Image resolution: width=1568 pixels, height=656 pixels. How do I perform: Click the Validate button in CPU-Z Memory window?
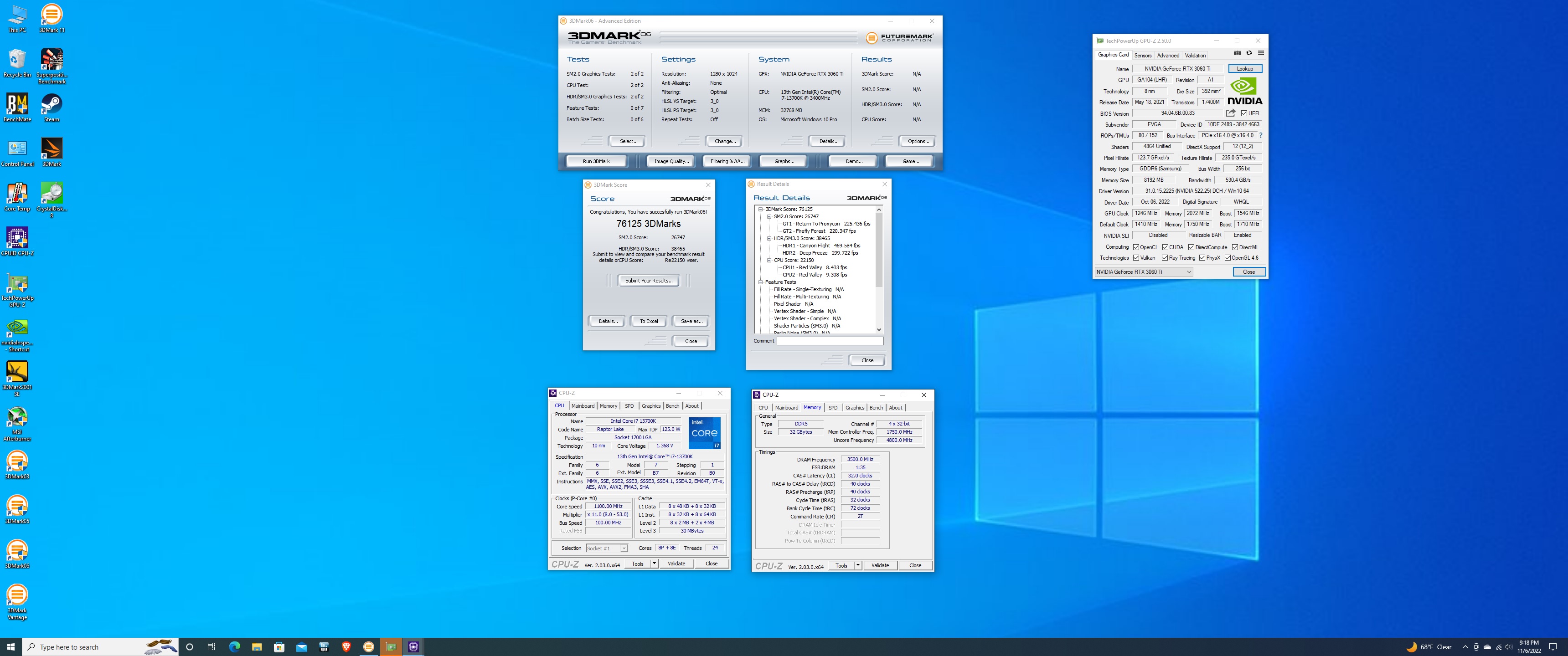coord(880,565)
